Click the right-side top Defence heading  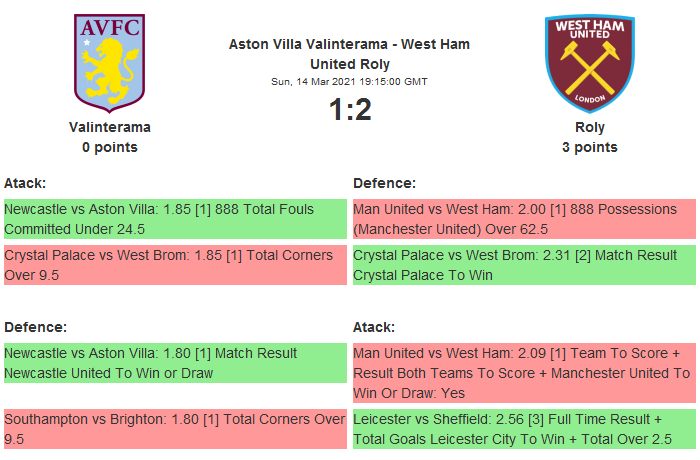pyautogui.click(x=385, y=183)
